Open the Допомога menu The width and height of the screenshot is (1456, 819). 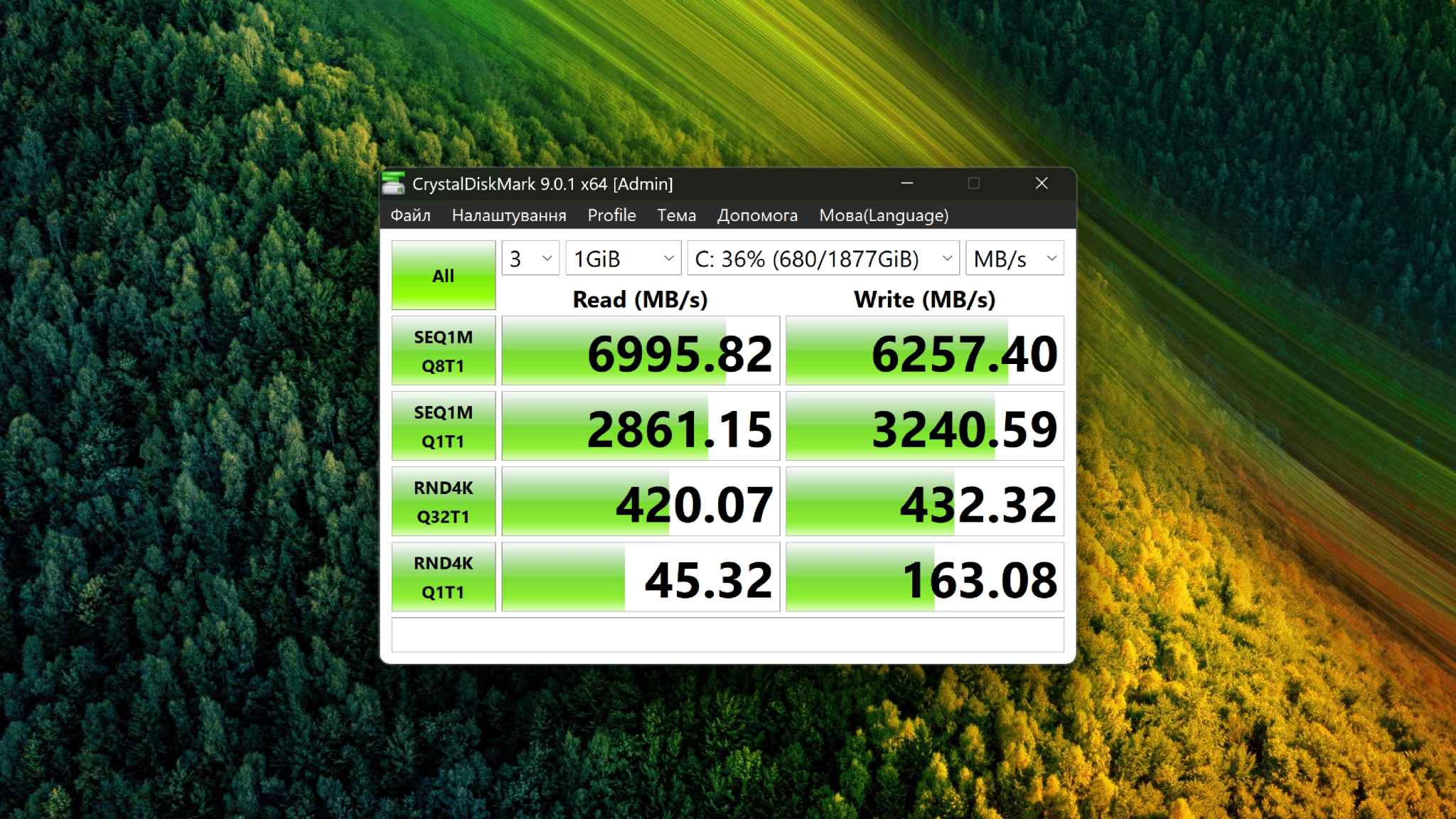pos(757,215)
